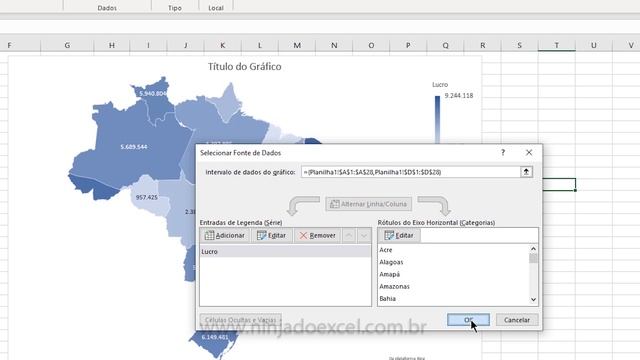Select column O header

point(371,45)
